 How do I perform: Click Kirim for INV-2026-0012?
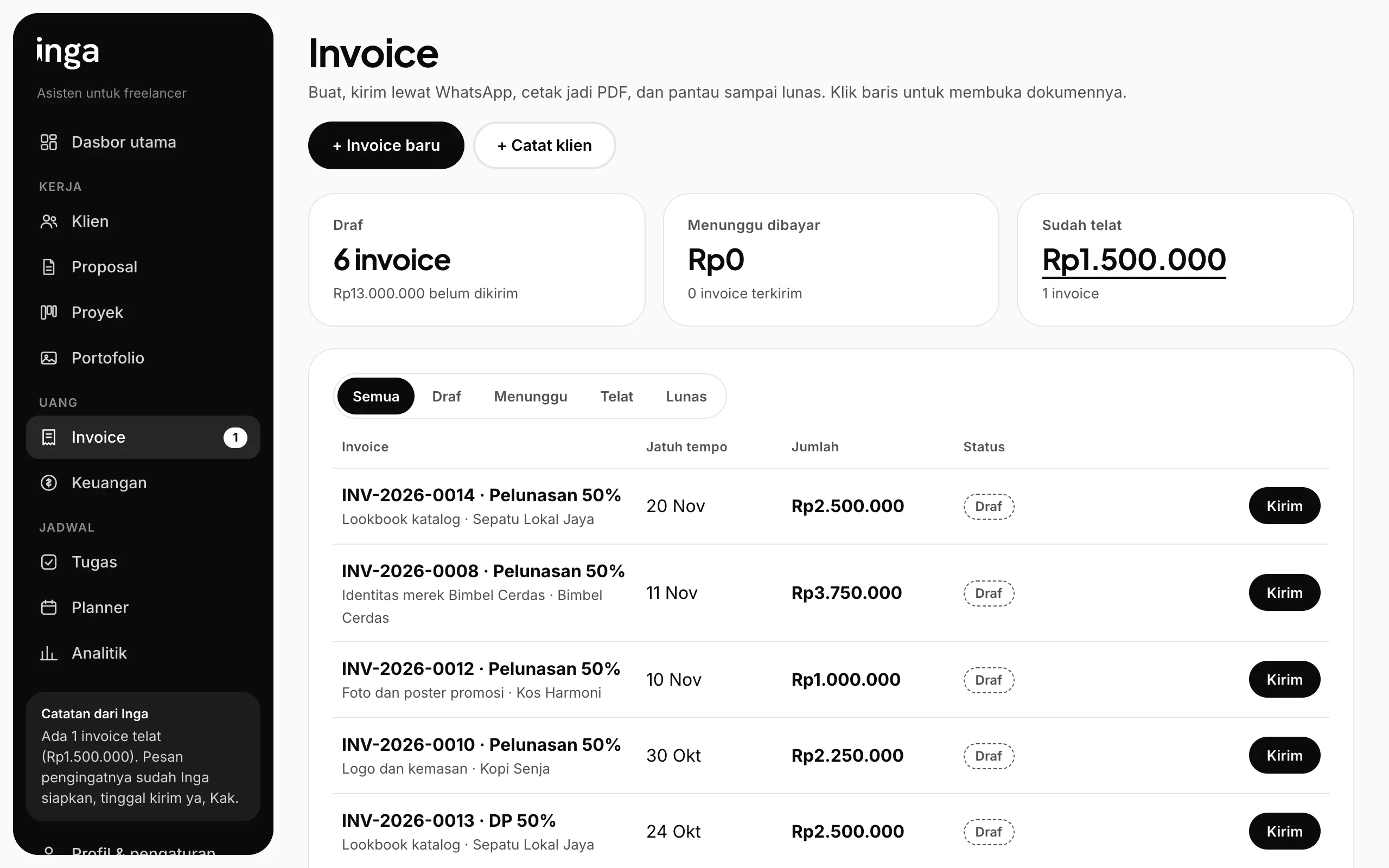click(1284, 679)
